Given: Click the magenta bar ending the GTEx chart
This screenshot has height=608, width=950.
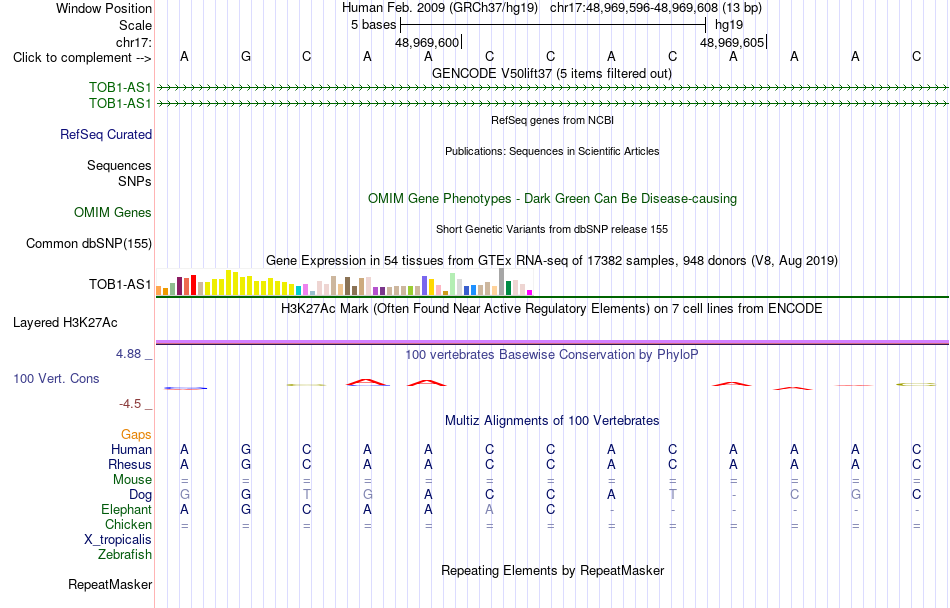Looking at the screenshot, I should [530, 292].
